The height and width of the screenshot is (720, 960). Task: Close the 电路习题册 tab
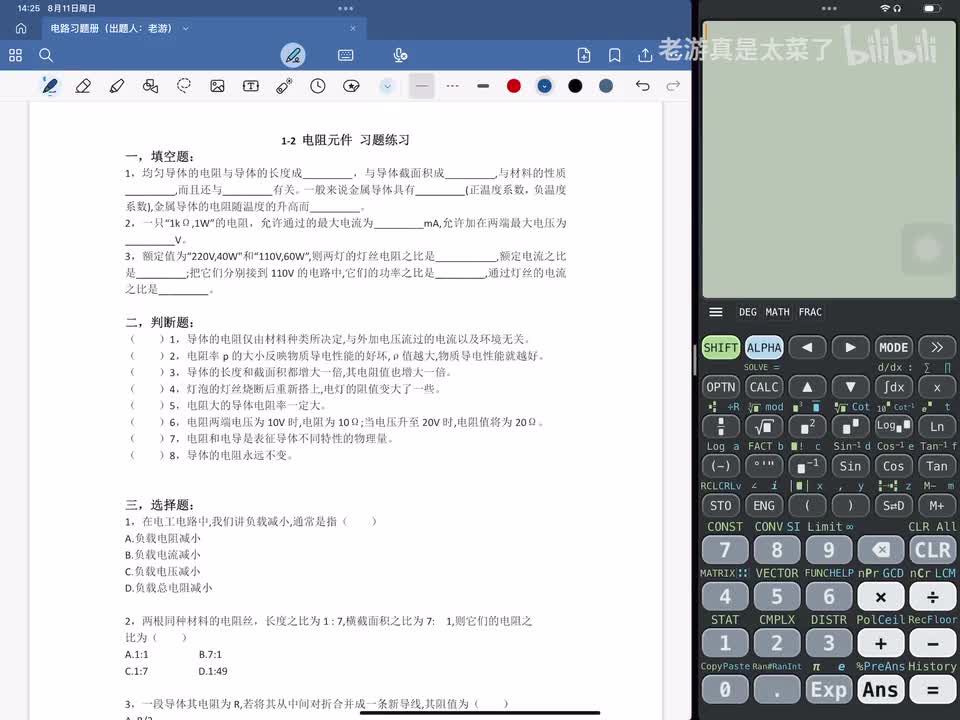coord(353,28)
